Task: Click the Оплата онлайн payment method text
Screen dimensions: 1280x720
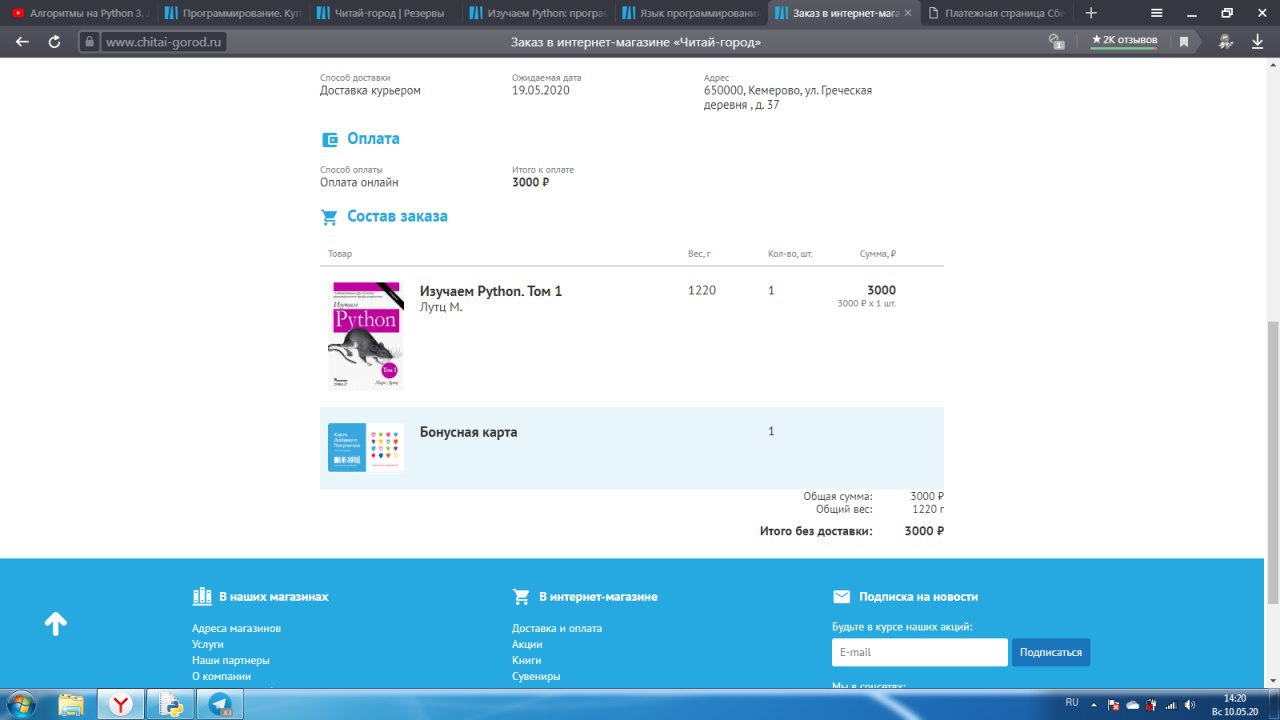Action: [x=359, y=182]
